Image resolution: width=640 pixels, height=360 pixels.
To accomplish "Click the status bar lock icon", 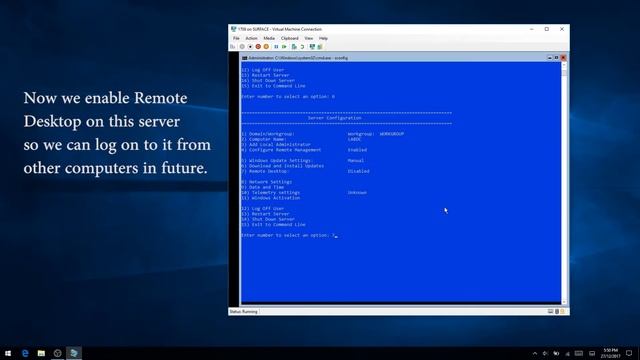I will (562, 312).
